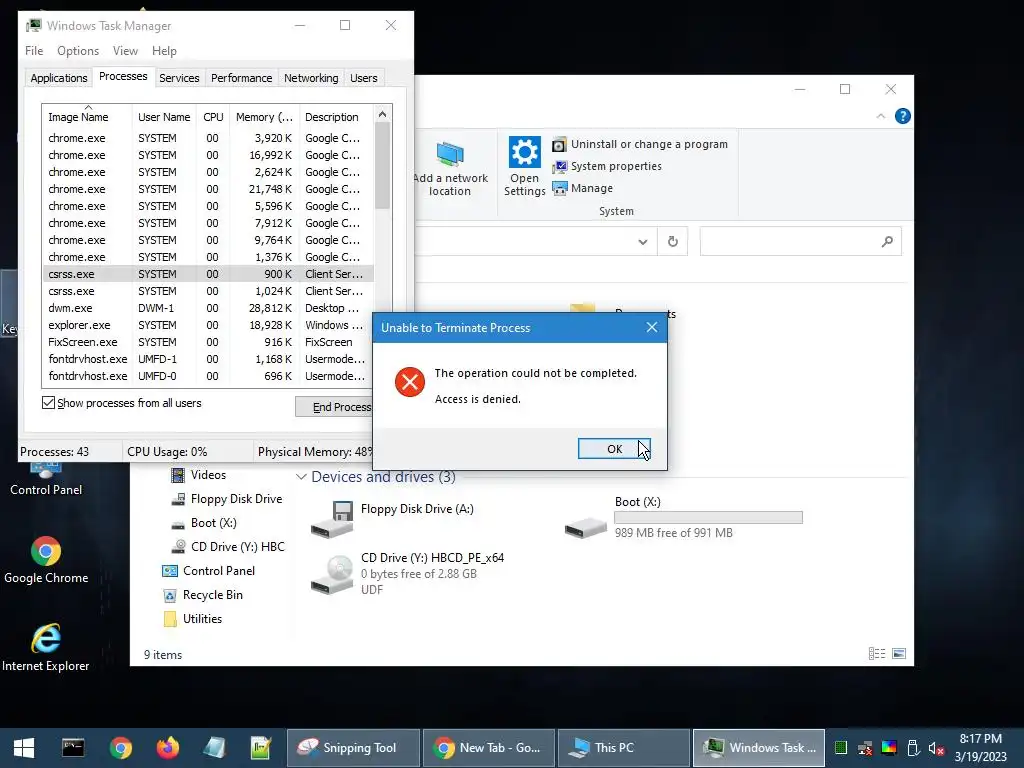This screenshot has width=1024, height=768.
Task: Select the highlighted csrss.exe 900 K row
Action: point(208,274)
